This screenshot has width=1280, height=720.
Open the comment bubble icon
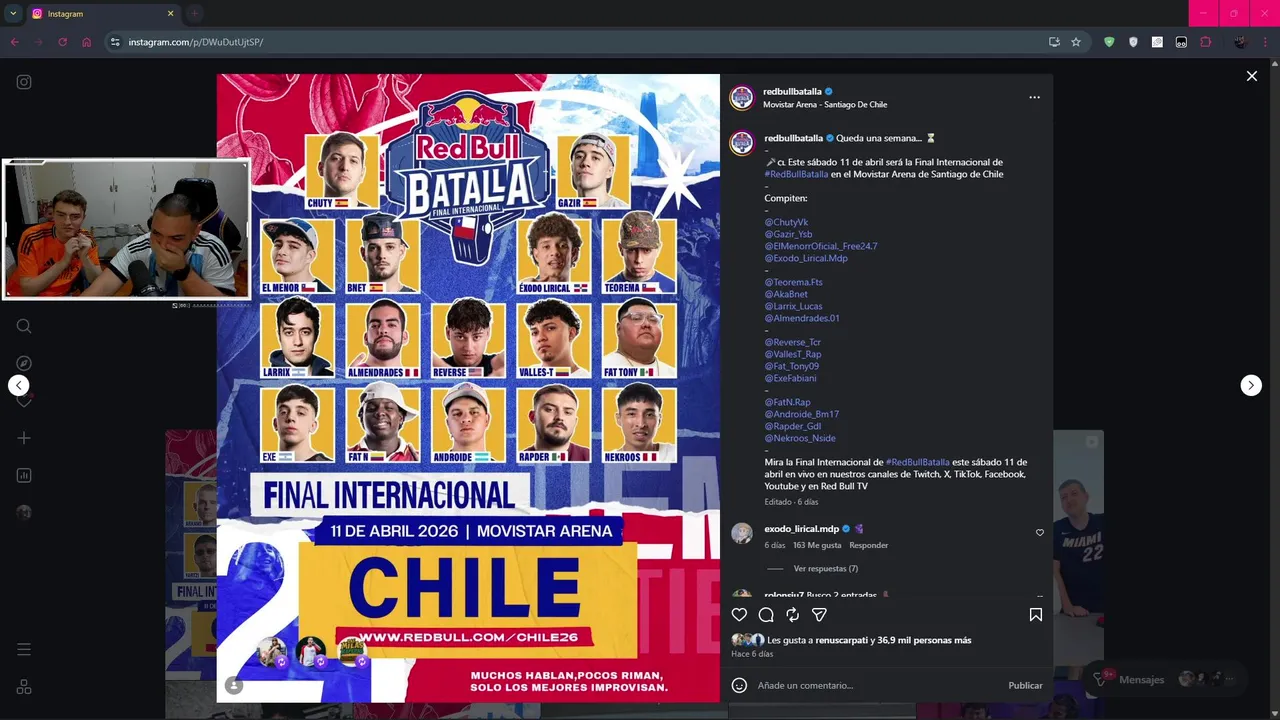[766, 615]
